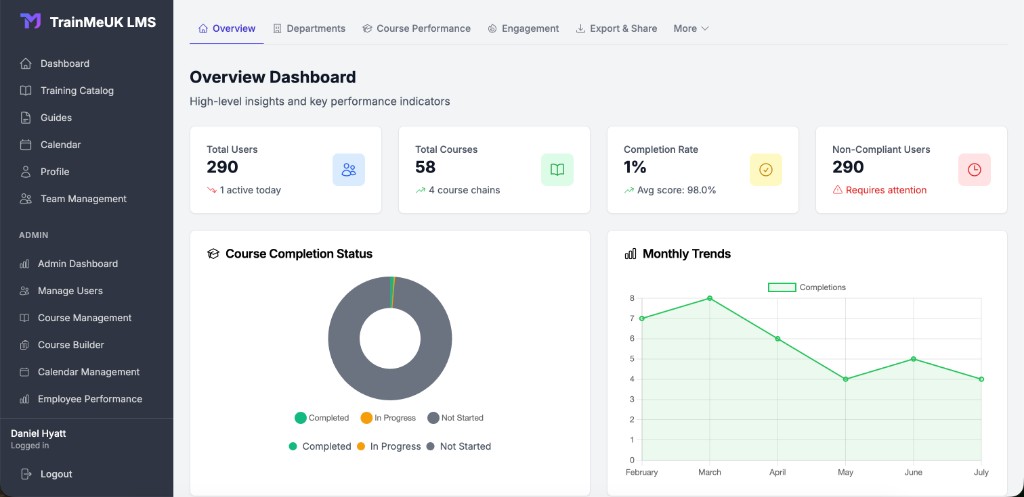Click the Total Courses value 58
Viewport: 1024px width, 497px height.
click(x=425, y=167)
